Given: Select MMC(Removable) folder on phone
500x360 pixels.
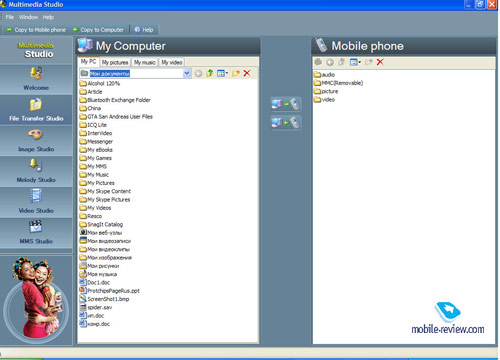Looking at the screenshot, I should point(338,83).
